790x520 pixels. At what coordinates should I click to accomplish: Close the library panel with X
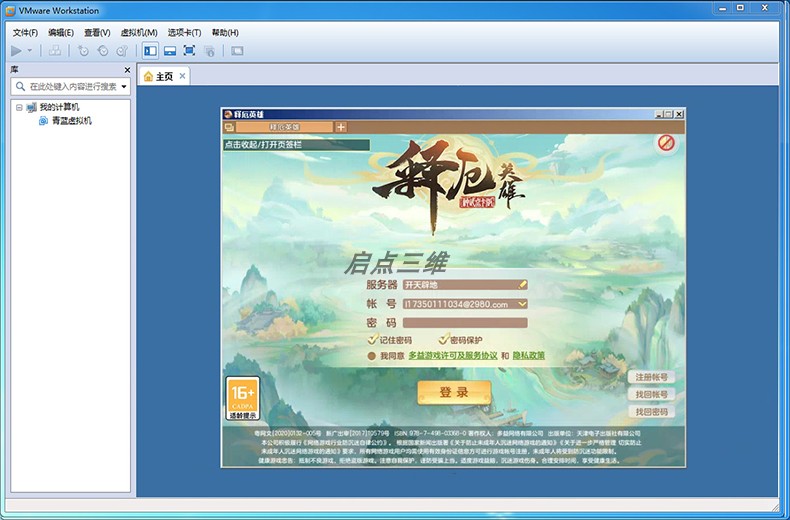(x=127, y=70)
